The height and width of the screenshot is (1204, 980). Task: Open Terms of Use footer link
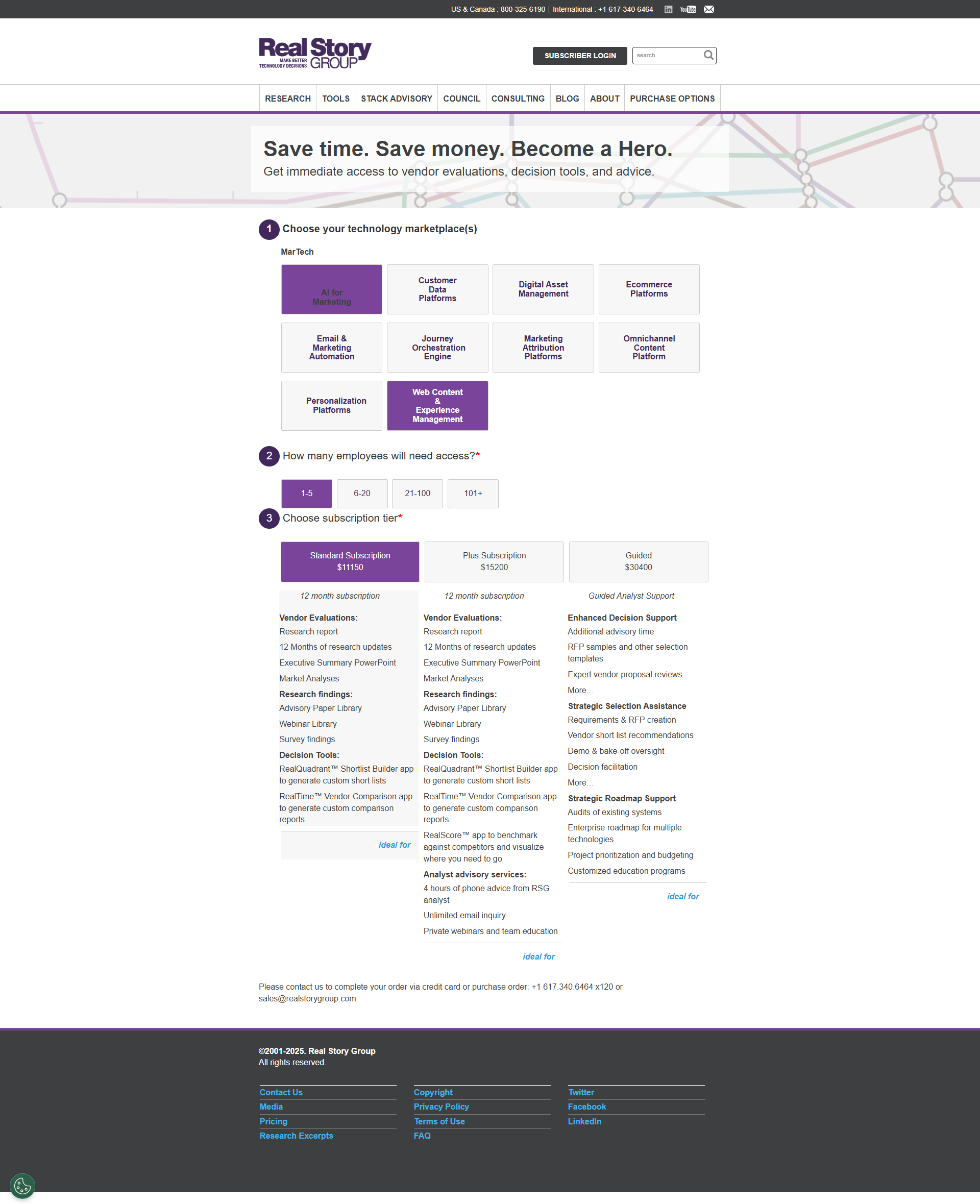pyautogui.click(x=439, y=1122)
